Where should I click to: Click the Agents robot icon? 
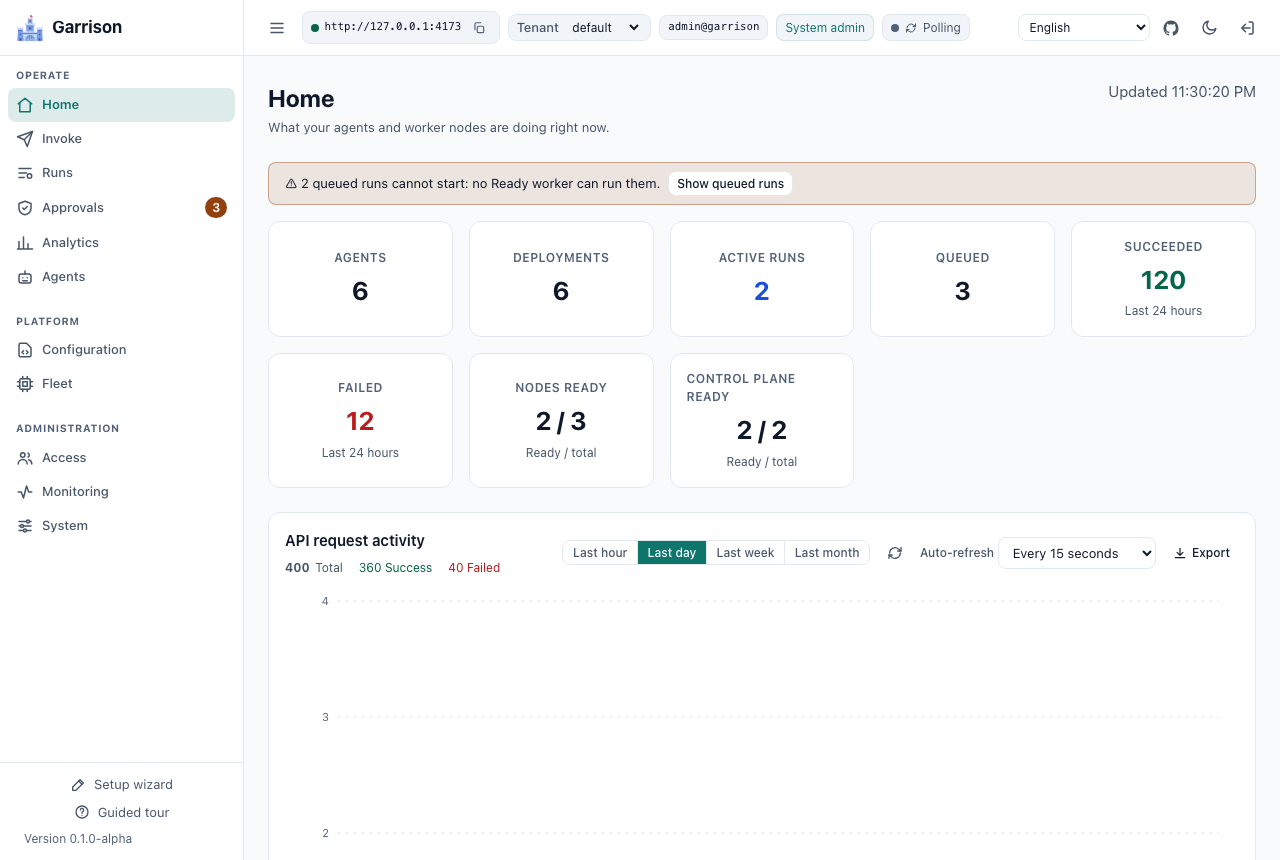click(25, 277)
